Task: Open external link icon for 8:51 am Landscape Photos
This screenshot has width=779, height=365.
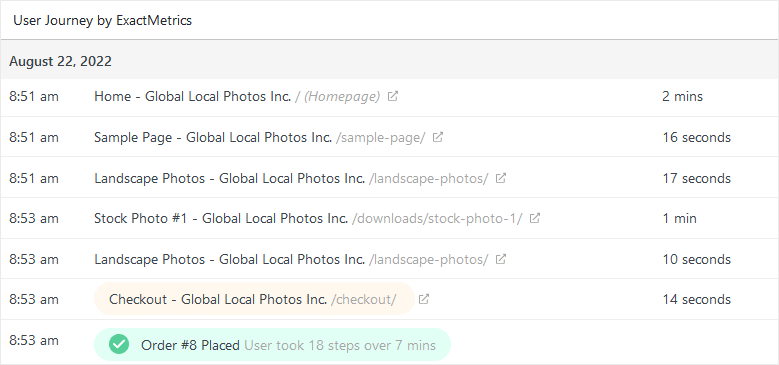Action: click(x=501, y=178)
